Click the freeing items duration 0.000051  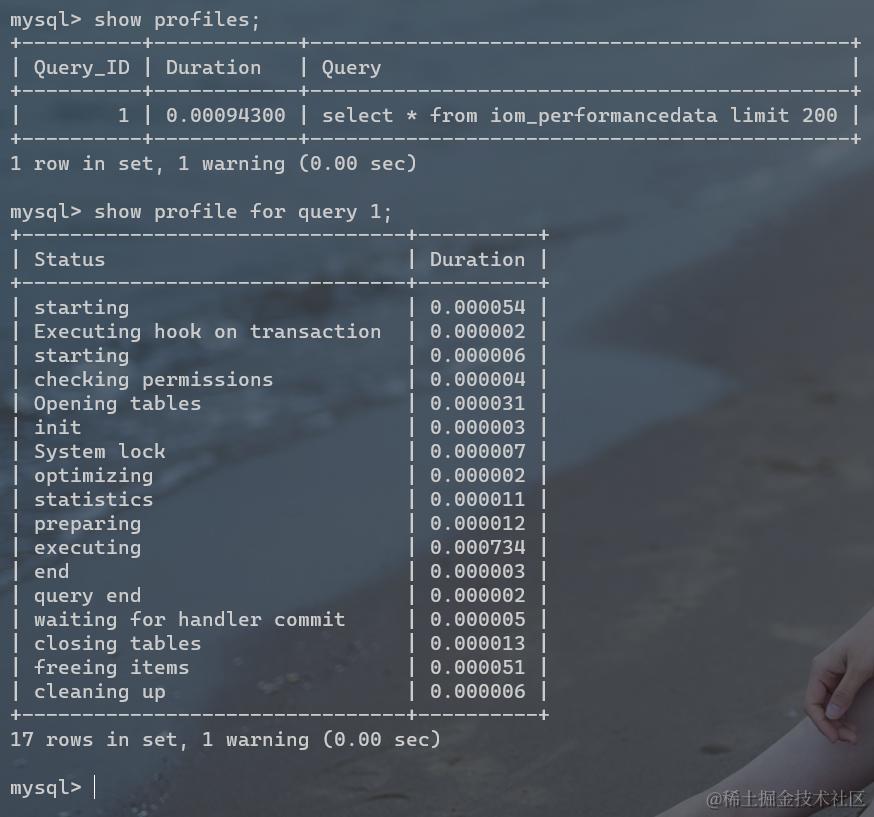click(477, 668)
